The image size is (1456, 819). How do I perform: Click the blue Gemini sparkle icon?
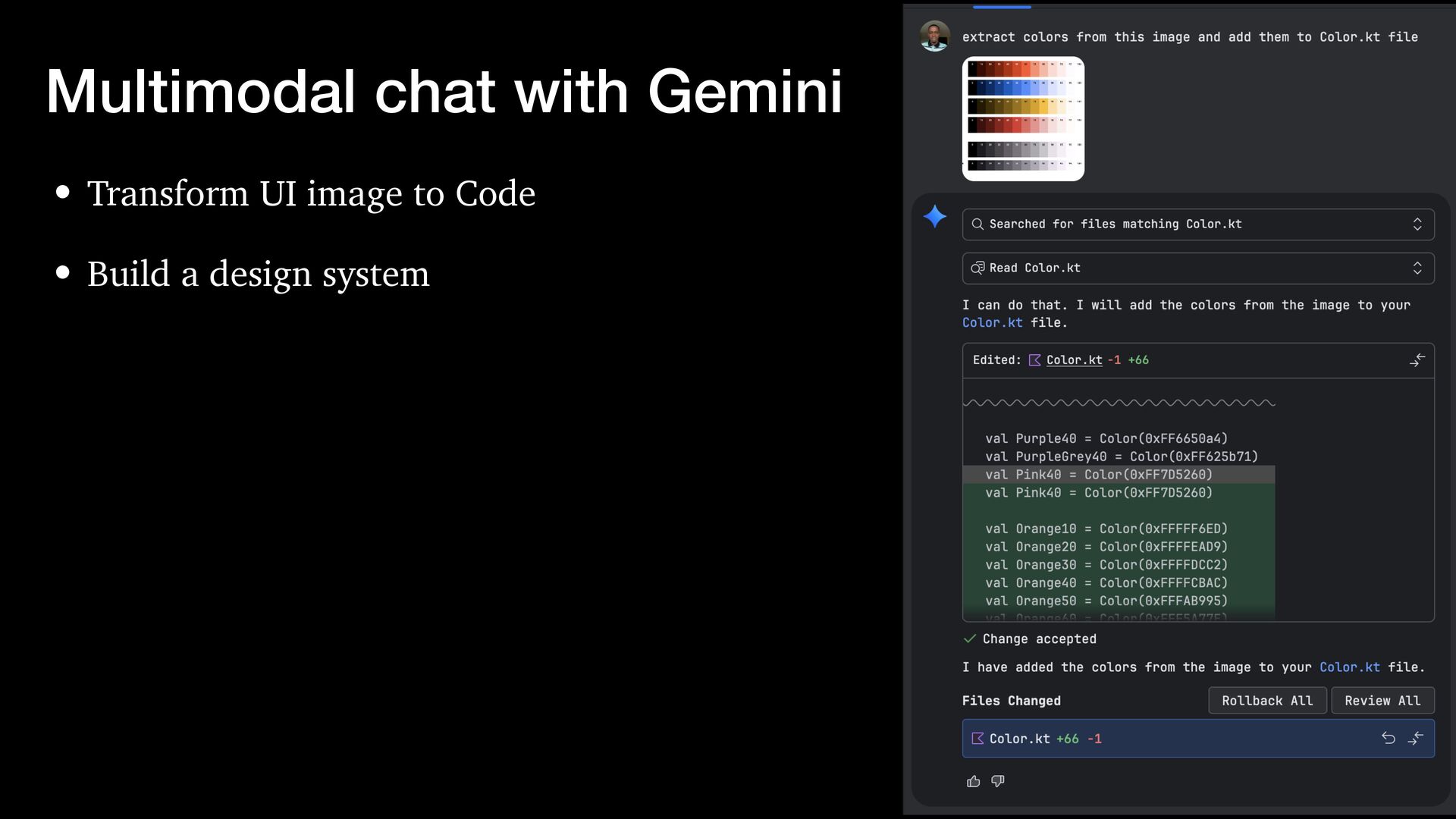pyautogui.click(x=934, y=217)
